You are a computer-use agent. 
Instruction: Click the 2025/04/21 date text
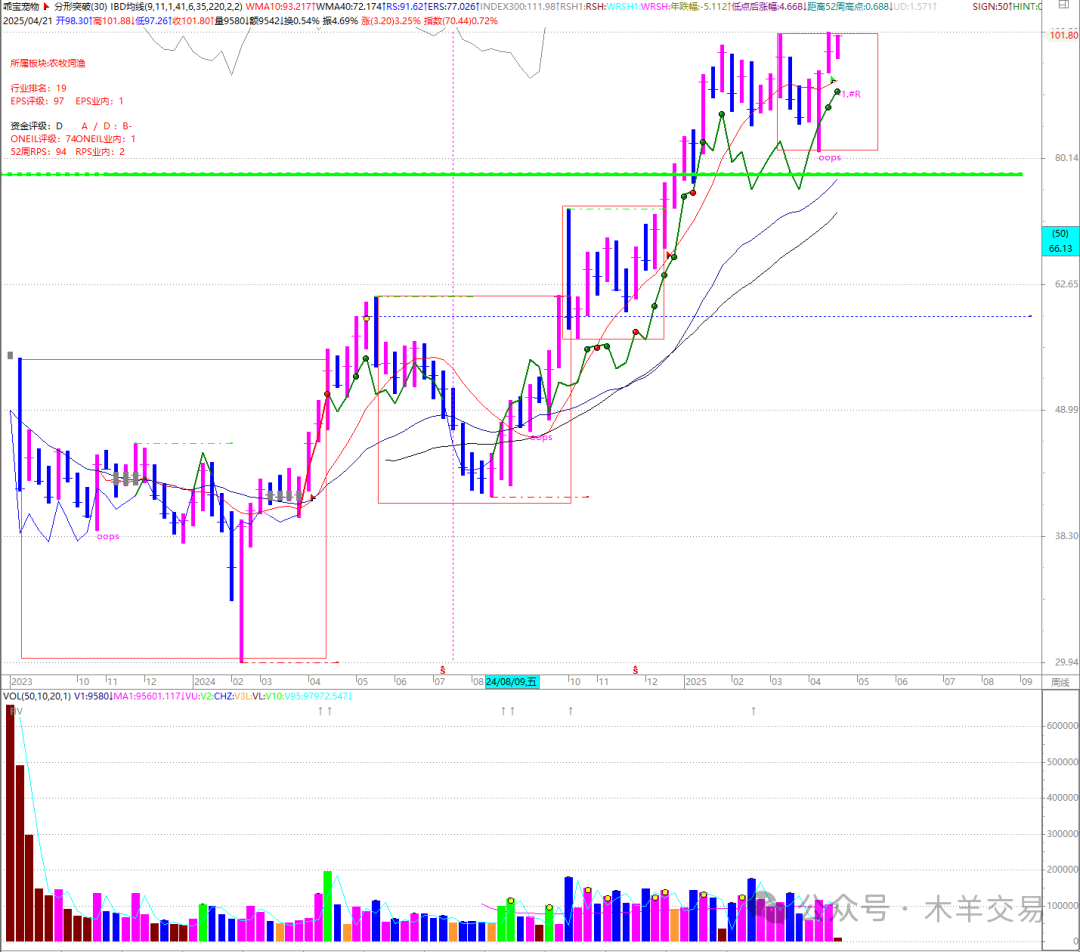pyautogui.click(x=28, y=21)
